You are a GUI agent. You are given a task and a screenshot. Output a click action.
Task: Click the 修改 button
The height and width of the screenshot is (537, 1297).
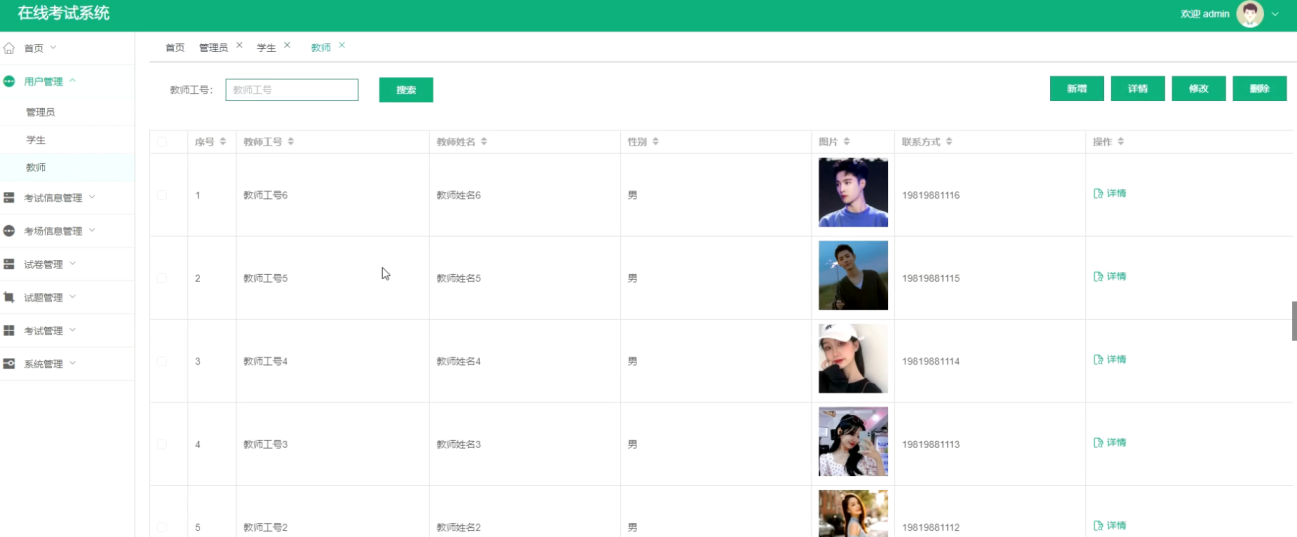(1199, 89)
